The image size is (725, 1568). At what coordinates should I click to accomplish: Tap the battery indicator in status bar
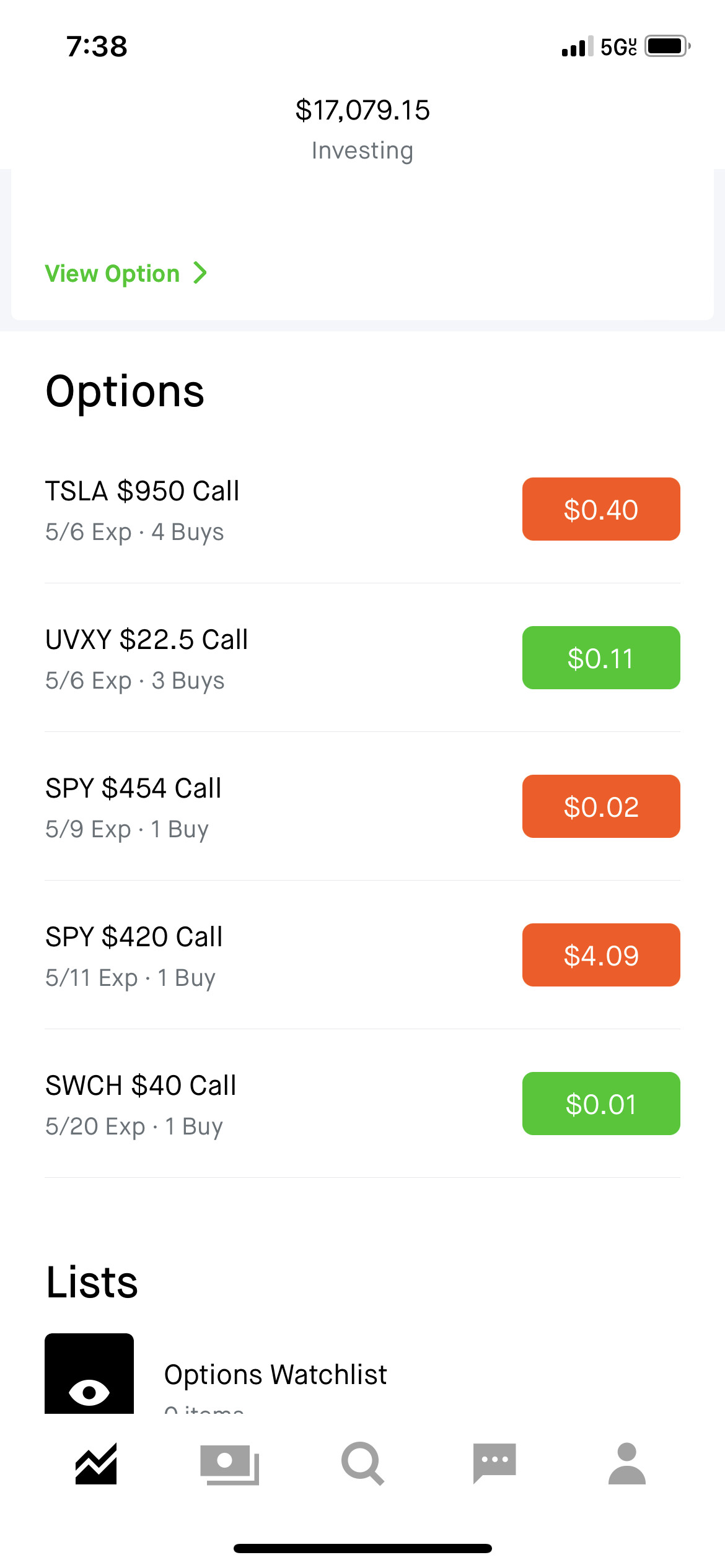pos(668,46)
